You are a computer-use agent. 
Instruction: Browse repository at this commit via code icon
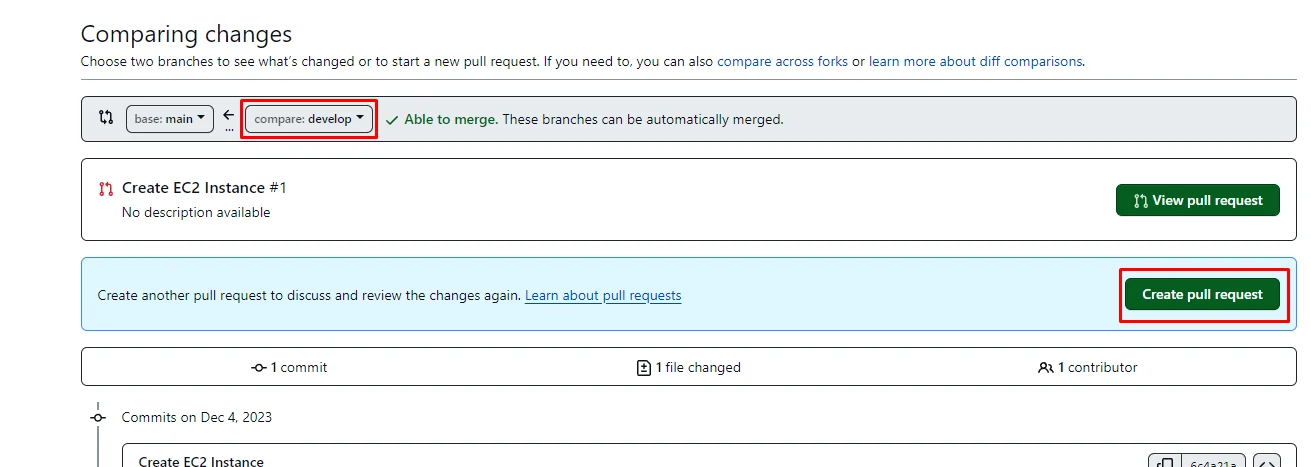click(x=1266, y=463)
